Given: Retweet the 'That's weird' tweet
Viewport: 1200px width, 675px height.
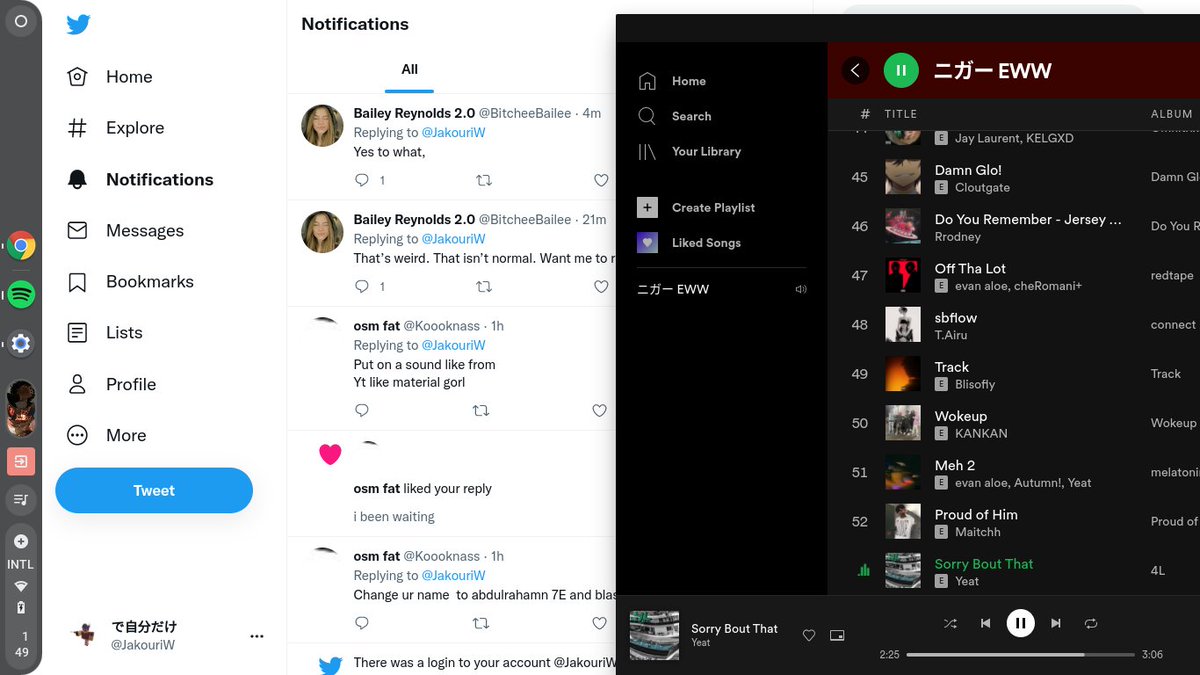Looking at the screenshot, I should tap(483, 286).
